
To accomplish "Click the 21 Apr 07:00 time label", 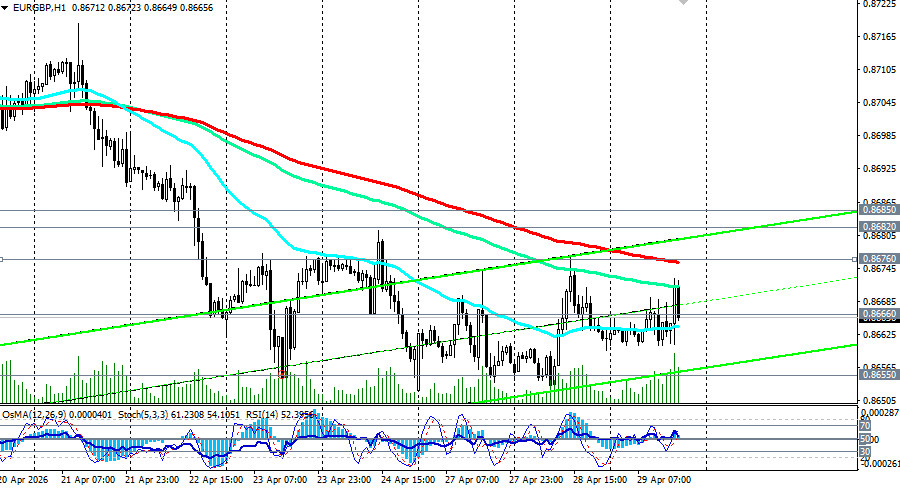I will click(88, 480).
